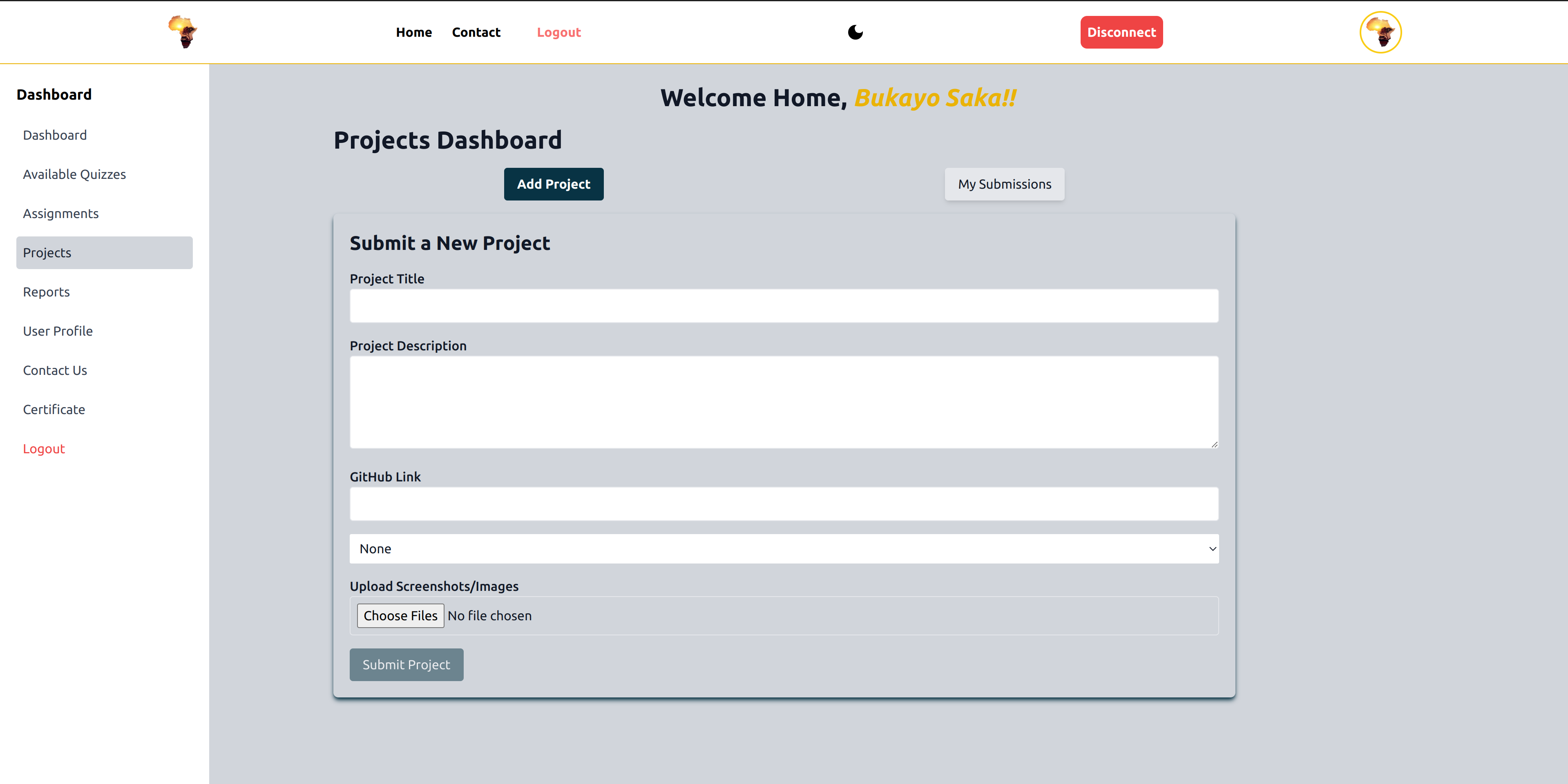The width and height of the screenshot is (1568, 784).
Task: Click the Disconnect button
Action: click(1121, 32)
